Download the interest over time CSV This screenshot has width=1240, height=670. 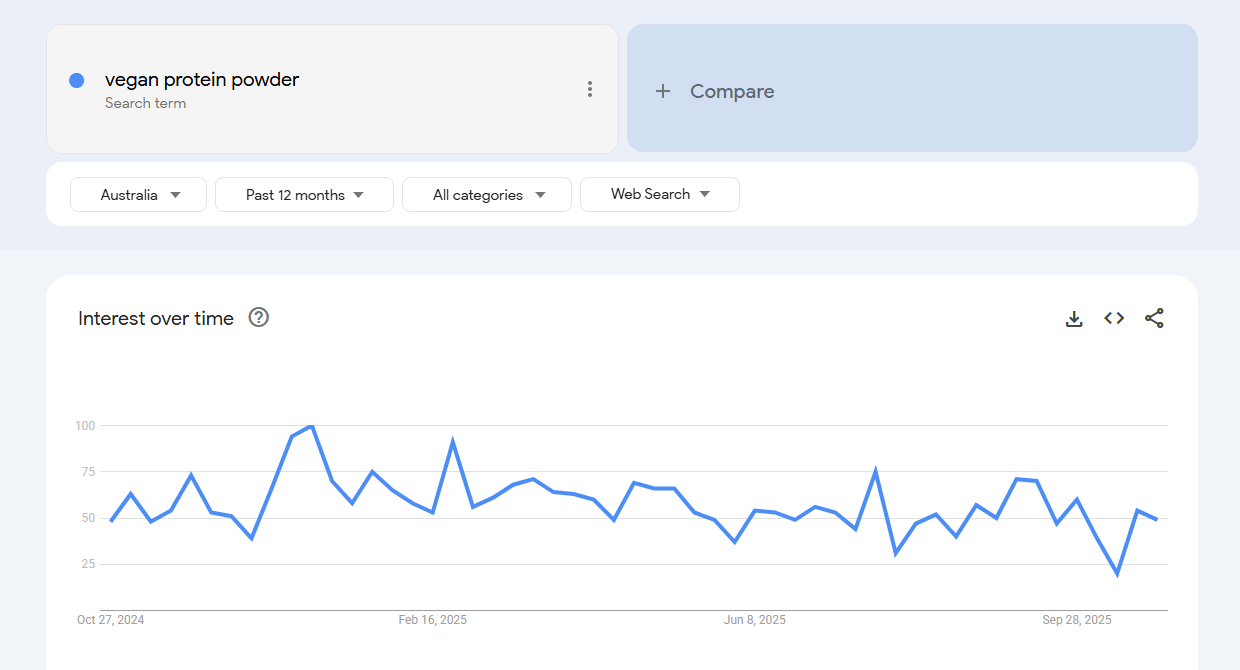point(1074,318)
